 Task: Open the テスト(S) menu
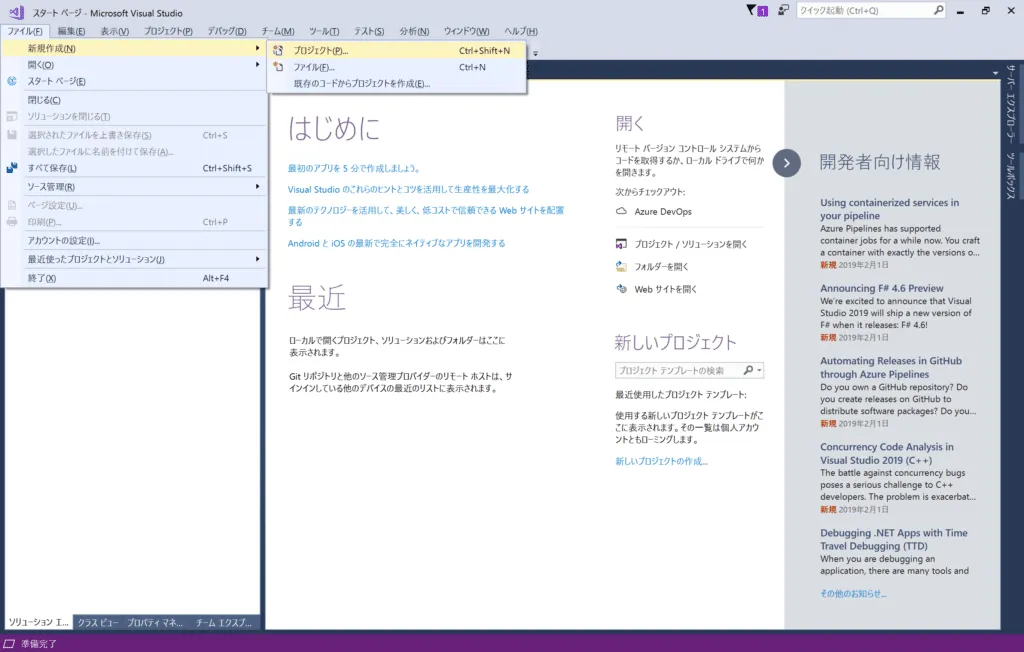(x=369, y=31)
